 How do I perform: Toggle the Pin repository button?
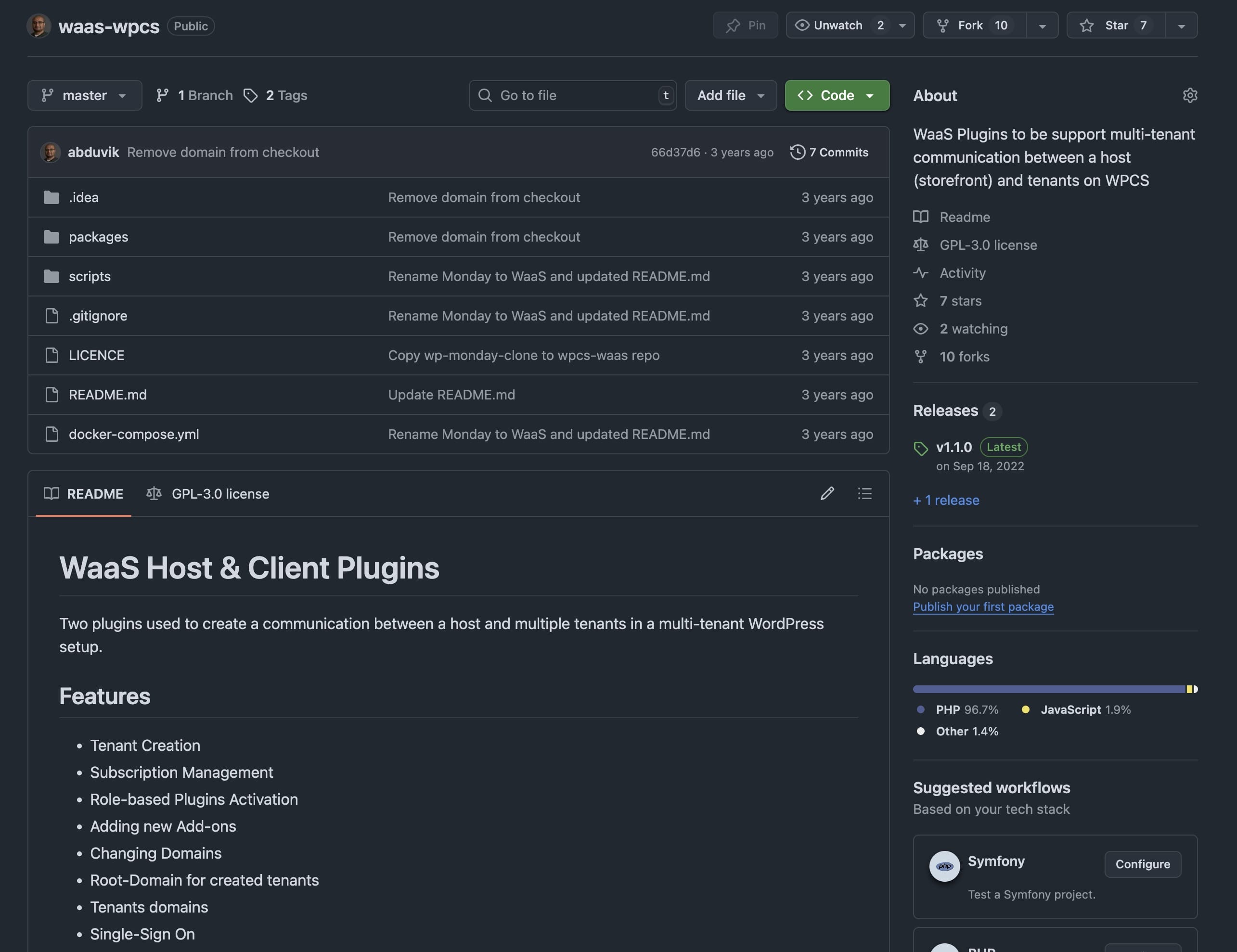[745, 26]
